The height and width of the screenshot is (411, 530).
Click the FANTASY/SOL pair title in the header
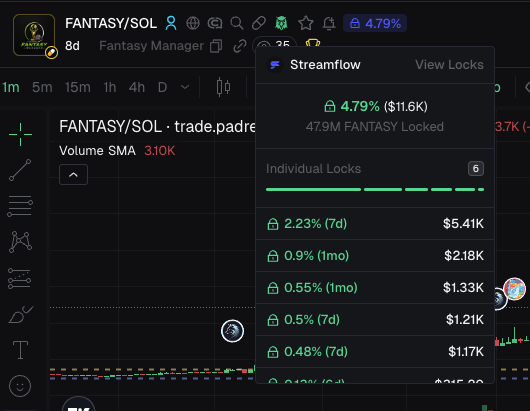tap(111, 23)
